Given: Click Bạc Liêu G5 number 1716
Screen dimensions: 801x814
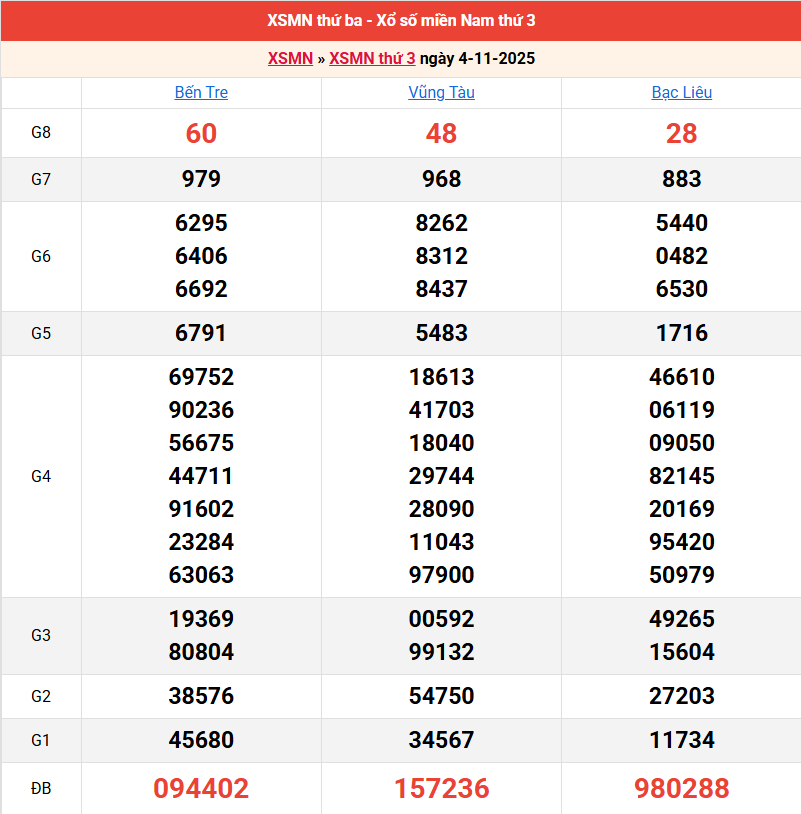Looking at the screenshot, I should [681, 333].
